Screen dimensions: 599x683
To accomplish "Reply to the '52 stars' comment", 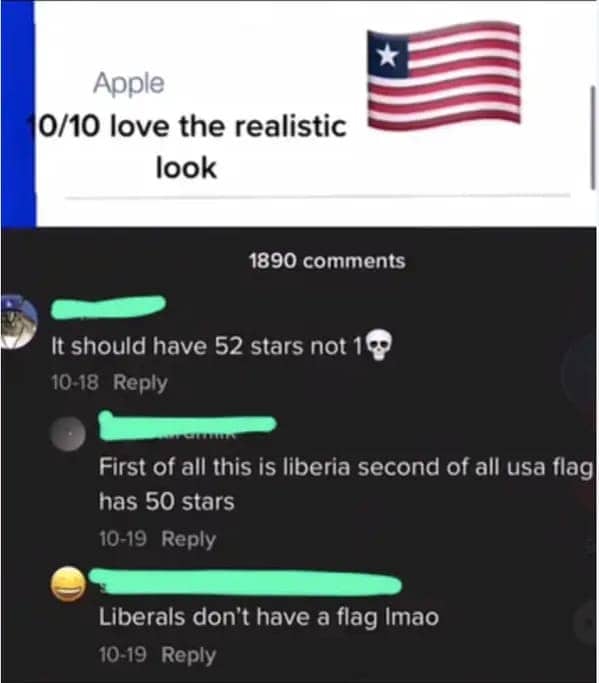I will [x=140, y=382].
